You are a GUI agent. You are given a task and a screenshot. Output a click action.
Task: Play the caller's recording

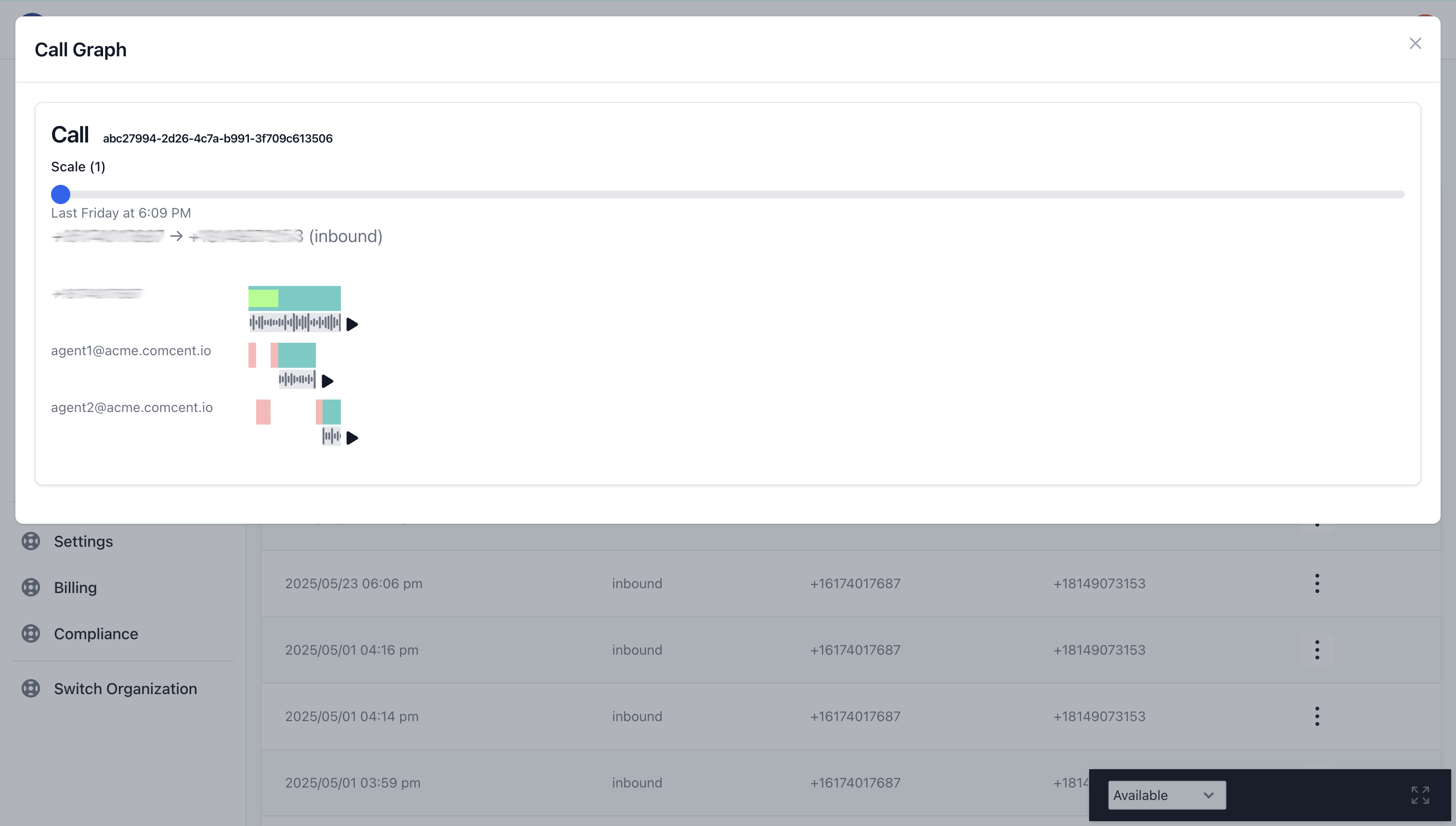pos(352,324)
